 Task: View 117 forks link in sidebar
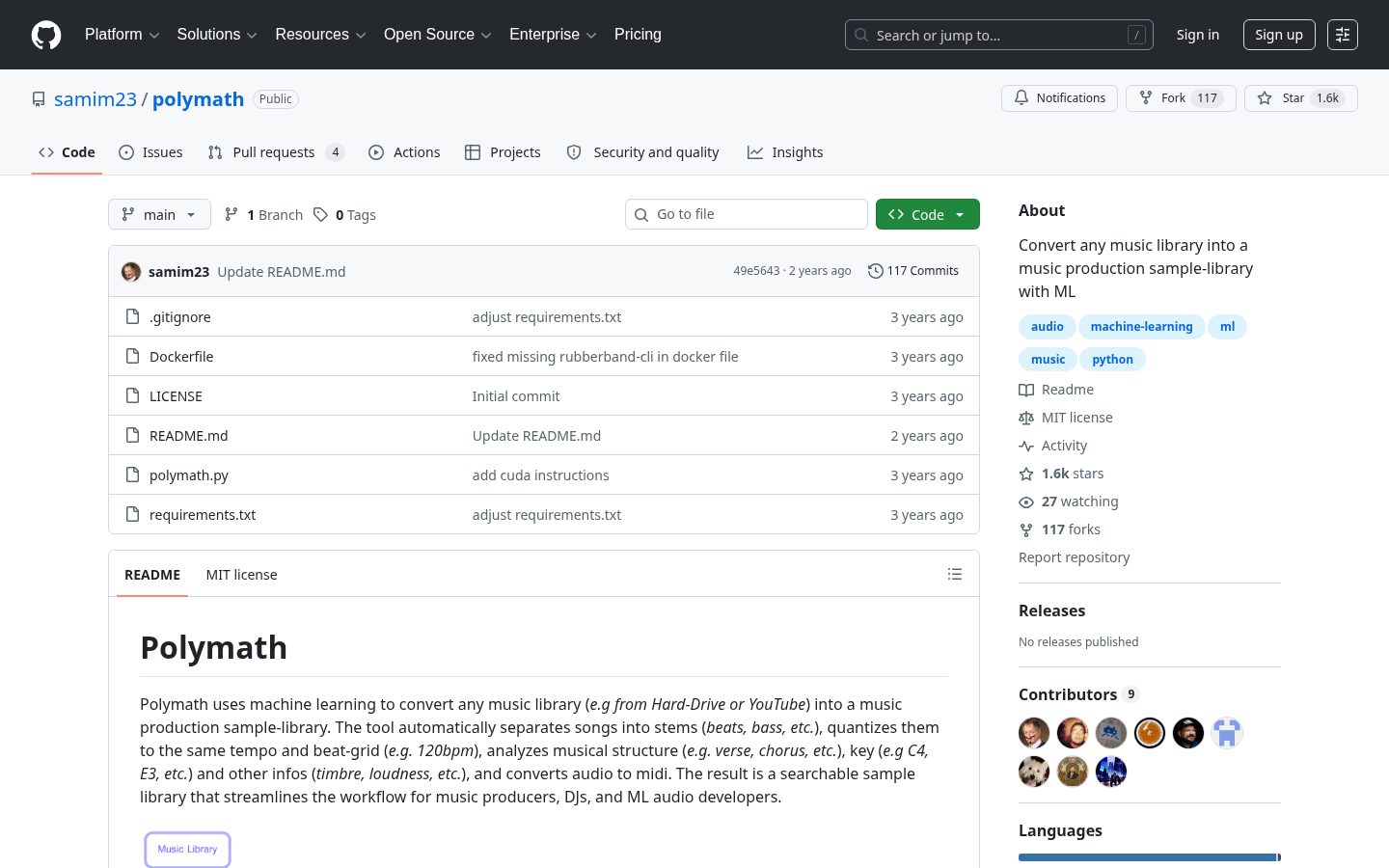(x=1059, y=529)
